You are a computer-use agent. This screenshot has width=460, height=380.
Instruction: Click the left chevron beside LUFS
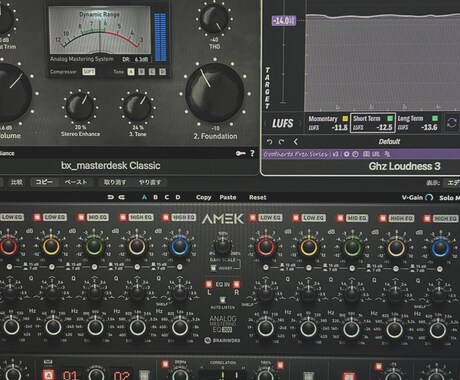[x=265, y=123]
